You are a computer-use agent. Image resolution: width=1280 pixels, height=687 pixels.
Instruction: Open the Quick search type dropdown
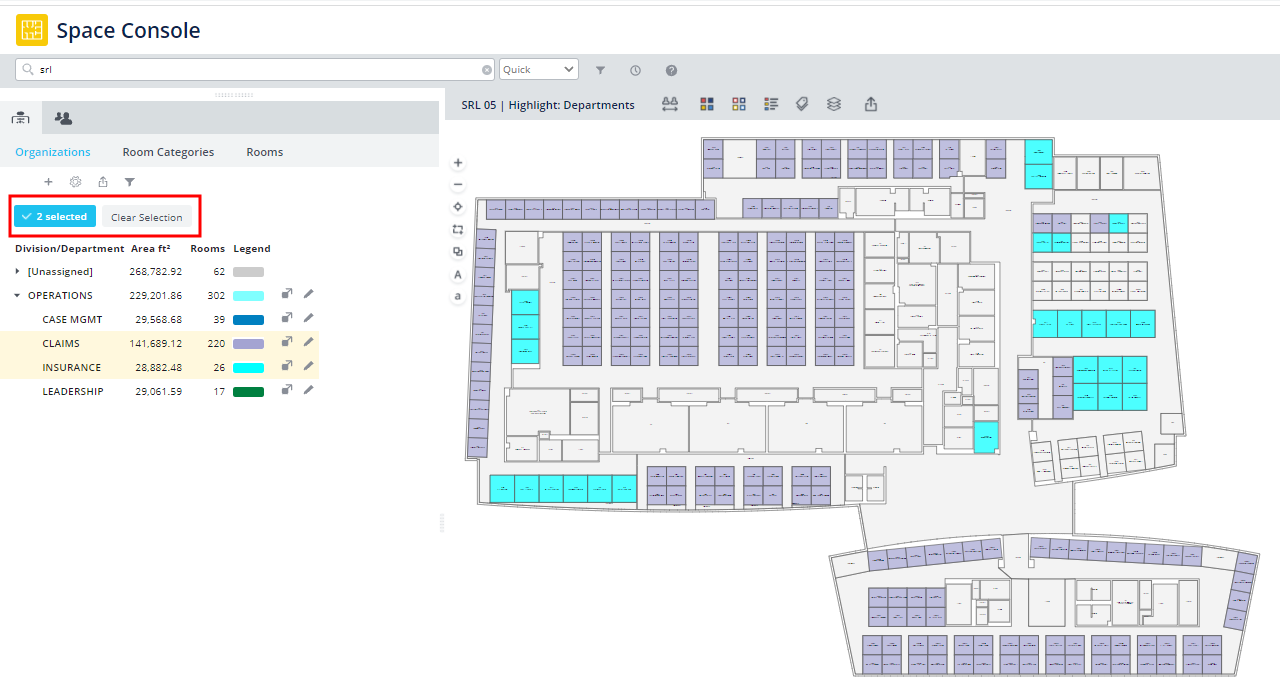point(539,70)
